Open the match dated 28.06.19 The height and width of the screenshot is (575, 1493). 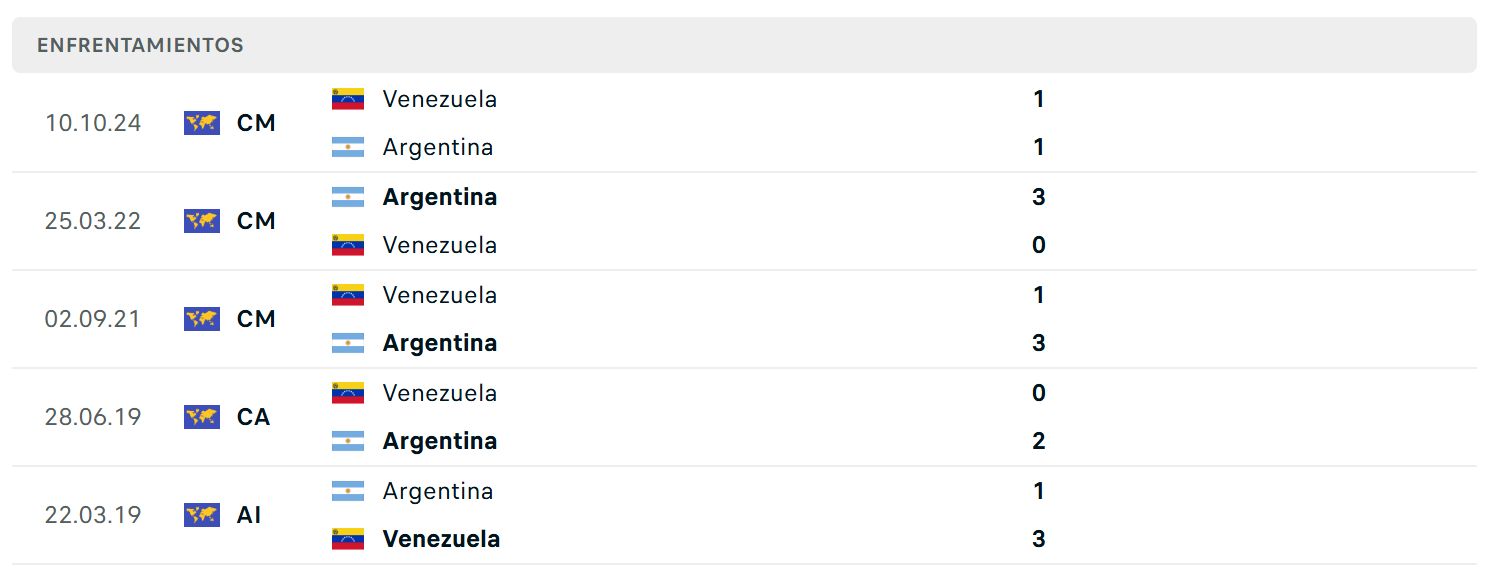pos(744,417)
